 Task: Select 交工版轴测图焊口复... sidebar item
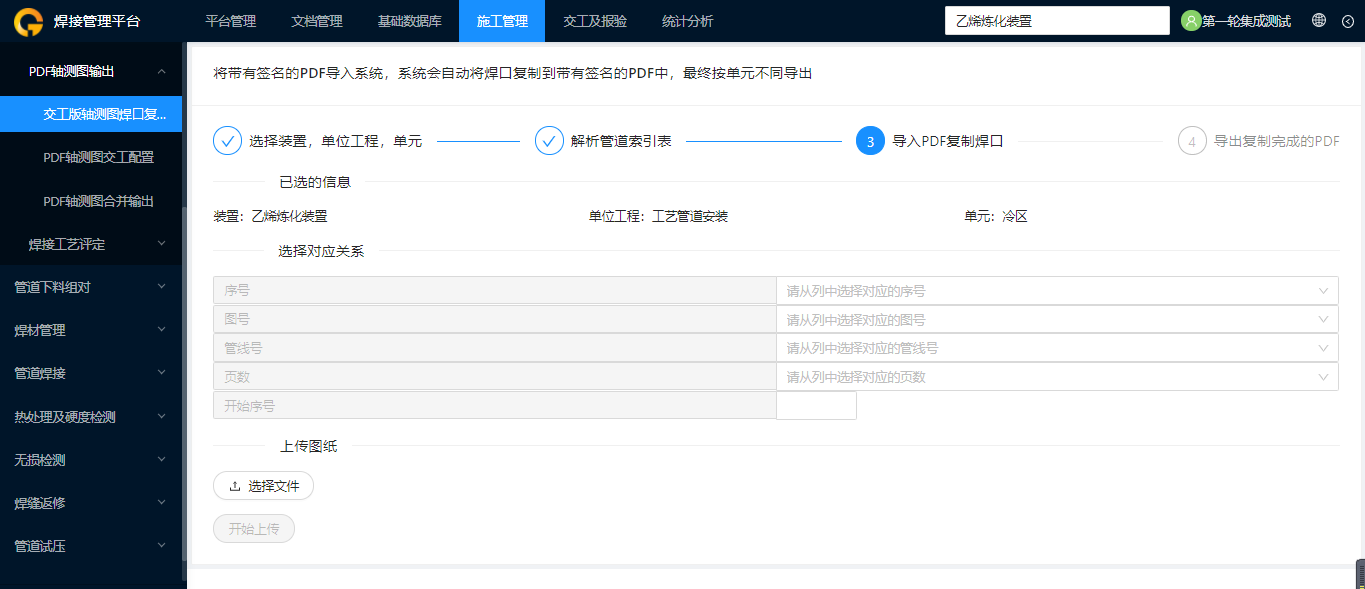pyautogui.click(x=91, y=114)
